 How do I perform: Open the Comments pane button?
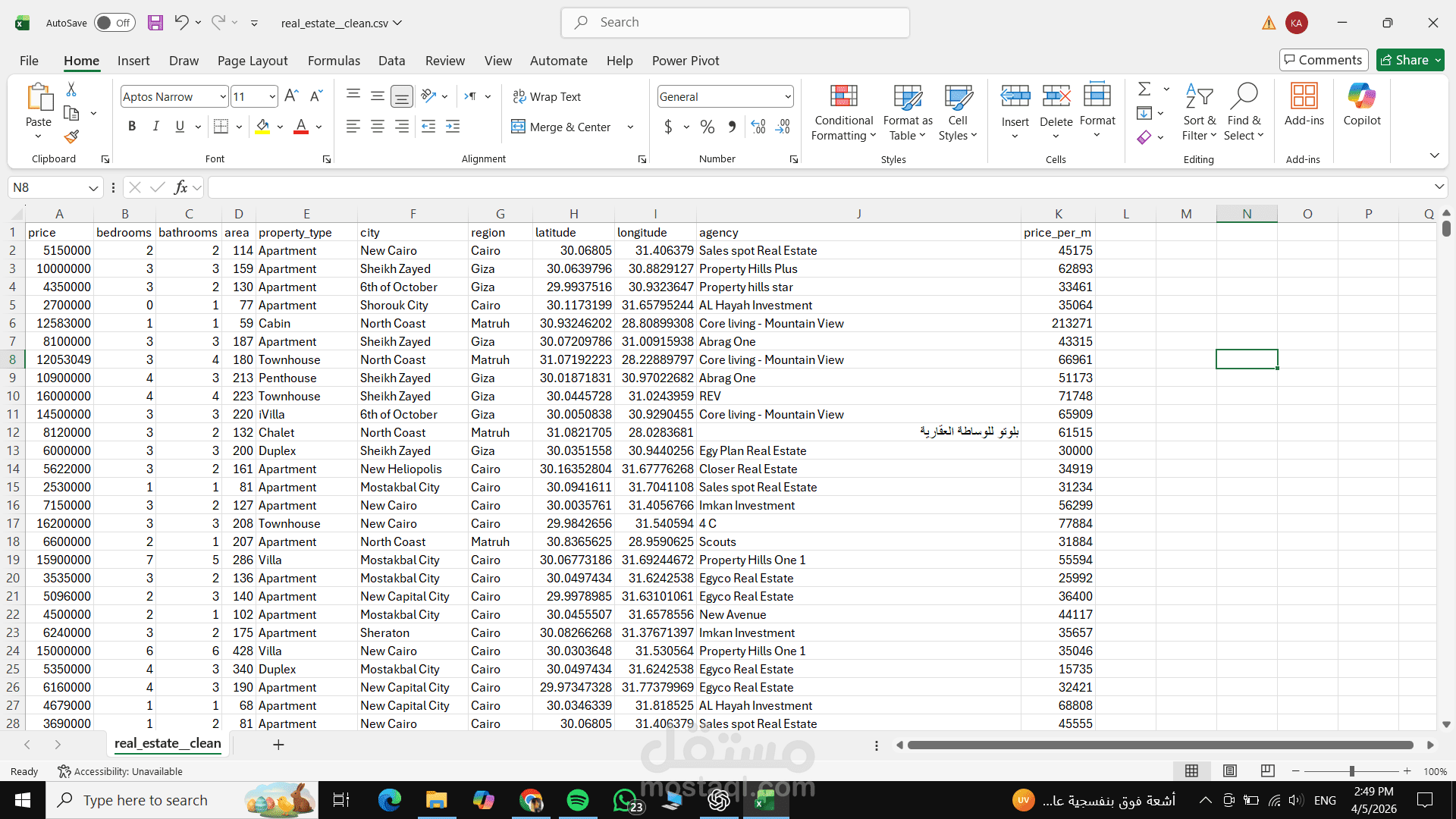(x=1323, y=60)
